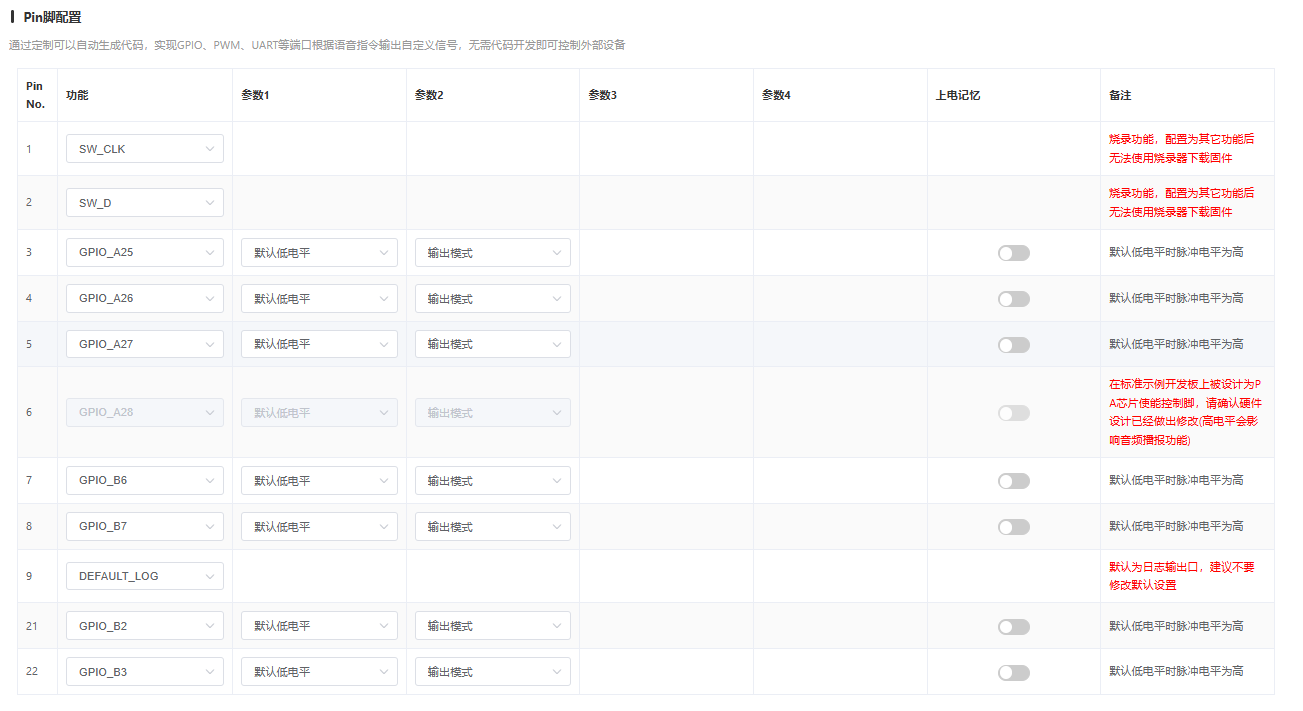The image size is (1303, 711).
Task: Open the DEFAULT_LOG function dropdown
Action: click(144, 576)
